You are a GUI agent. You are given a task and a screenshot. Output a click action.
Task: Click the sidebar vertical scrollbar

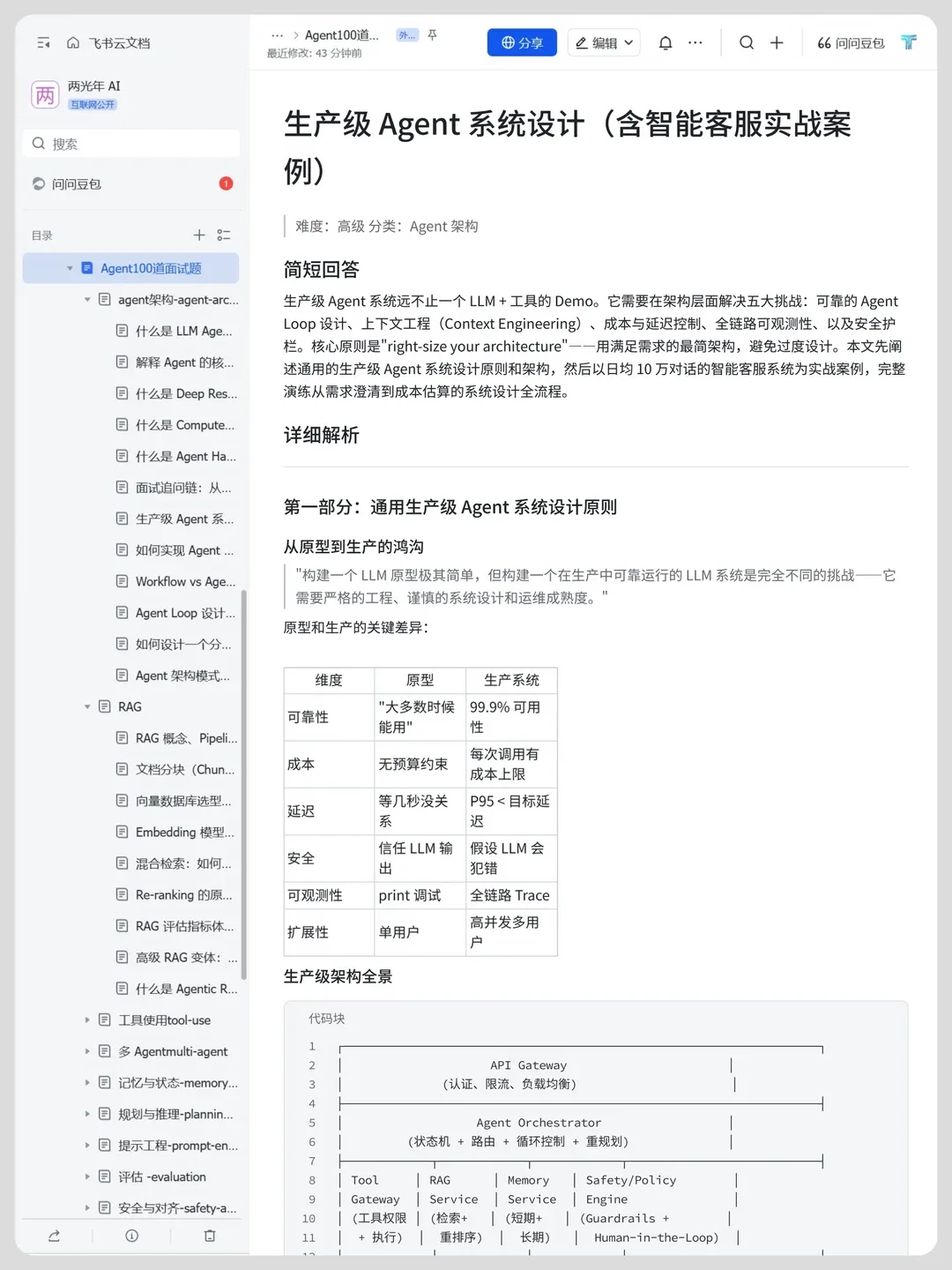pyautogui.click(x=243, y=785)
